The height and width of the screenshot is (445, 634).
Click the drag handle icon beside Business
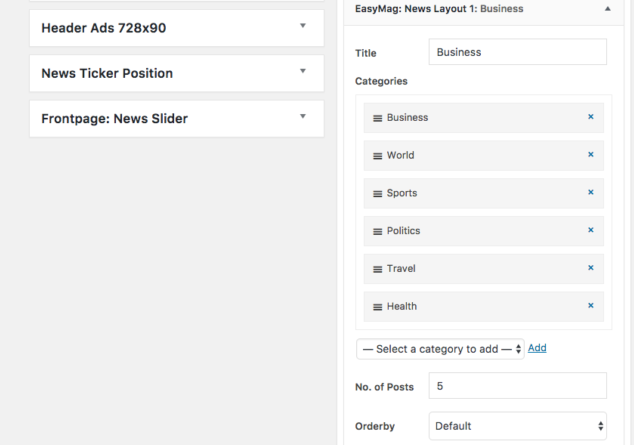[377, 118]
